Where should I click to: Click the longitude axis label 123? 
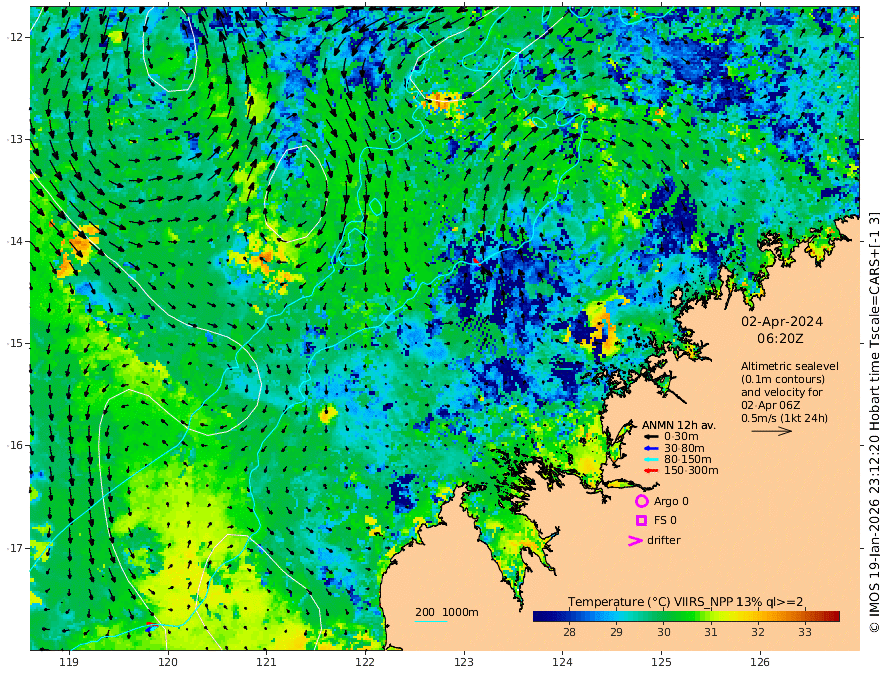[464, 662]
